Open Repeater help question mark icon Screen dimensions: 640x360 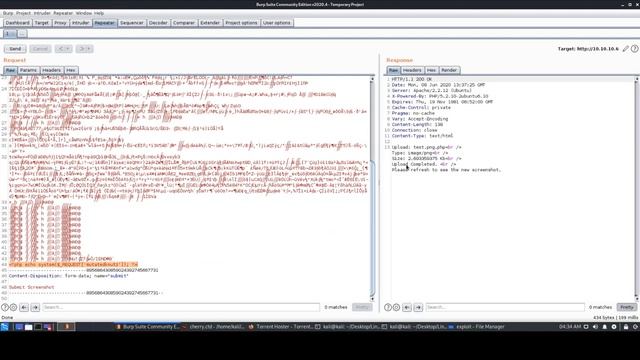click(x=634, y=49)
